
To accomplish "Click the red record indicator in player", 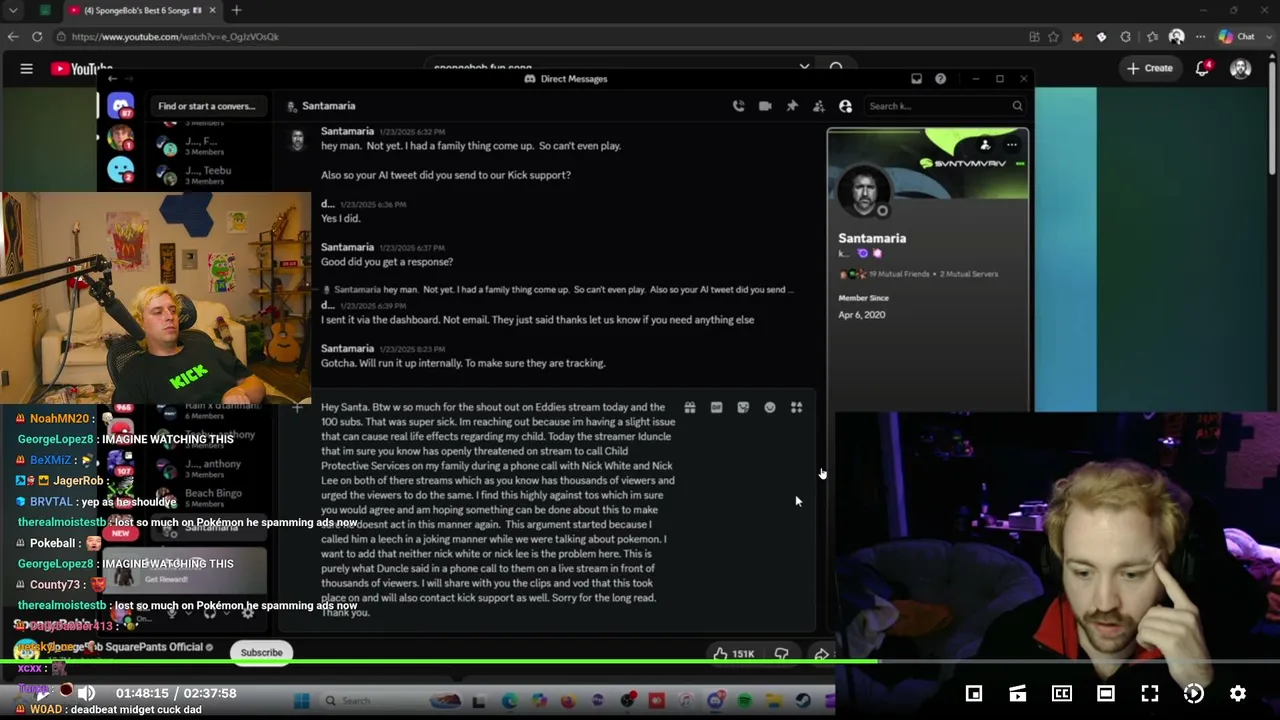I will pyautogui.click(x=66, y=691).
